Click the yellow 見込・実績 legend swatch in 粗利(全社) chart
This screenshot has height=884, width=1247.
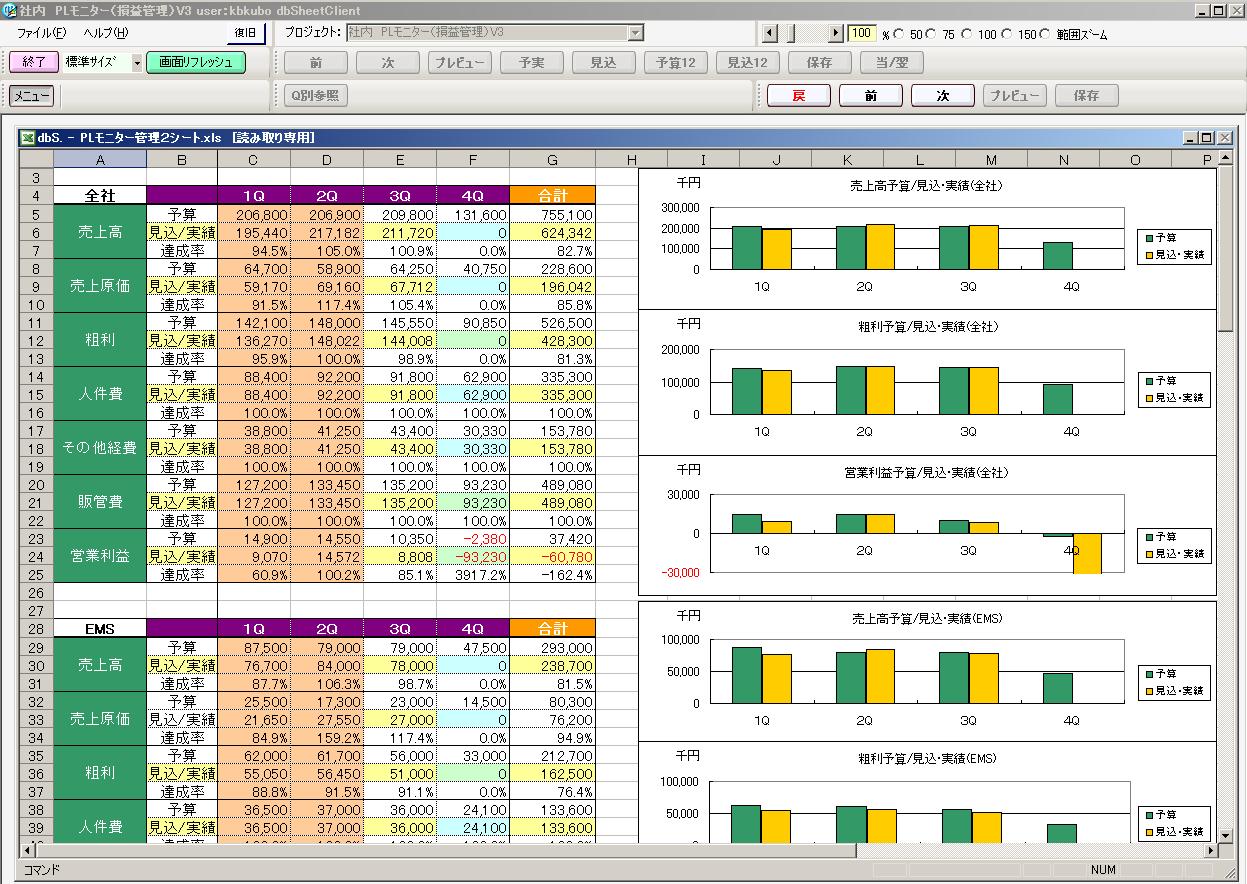[x=1148, y=398]
